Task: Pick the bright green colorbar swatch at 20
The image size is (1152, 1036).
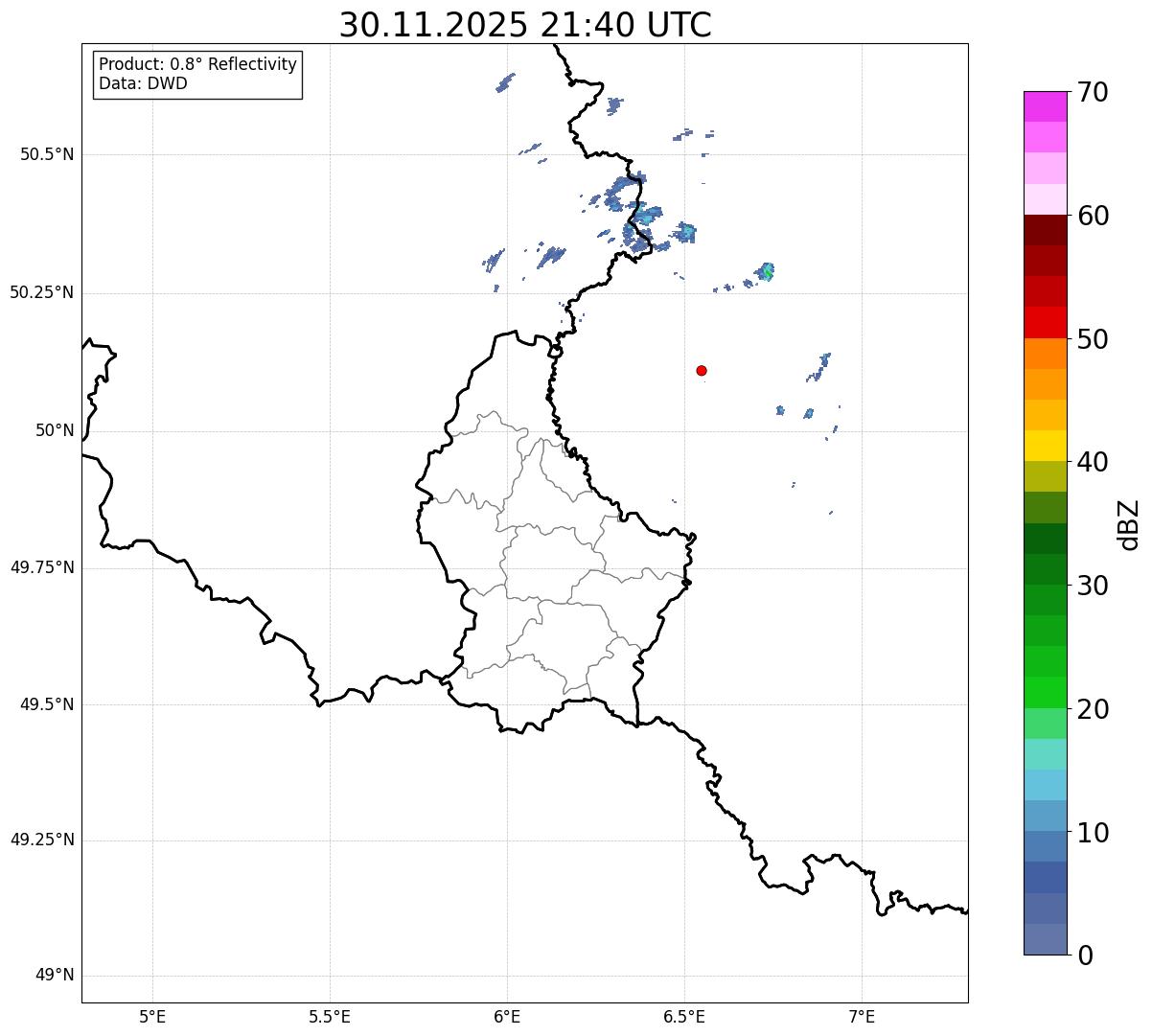Action: coord(1046,692)
